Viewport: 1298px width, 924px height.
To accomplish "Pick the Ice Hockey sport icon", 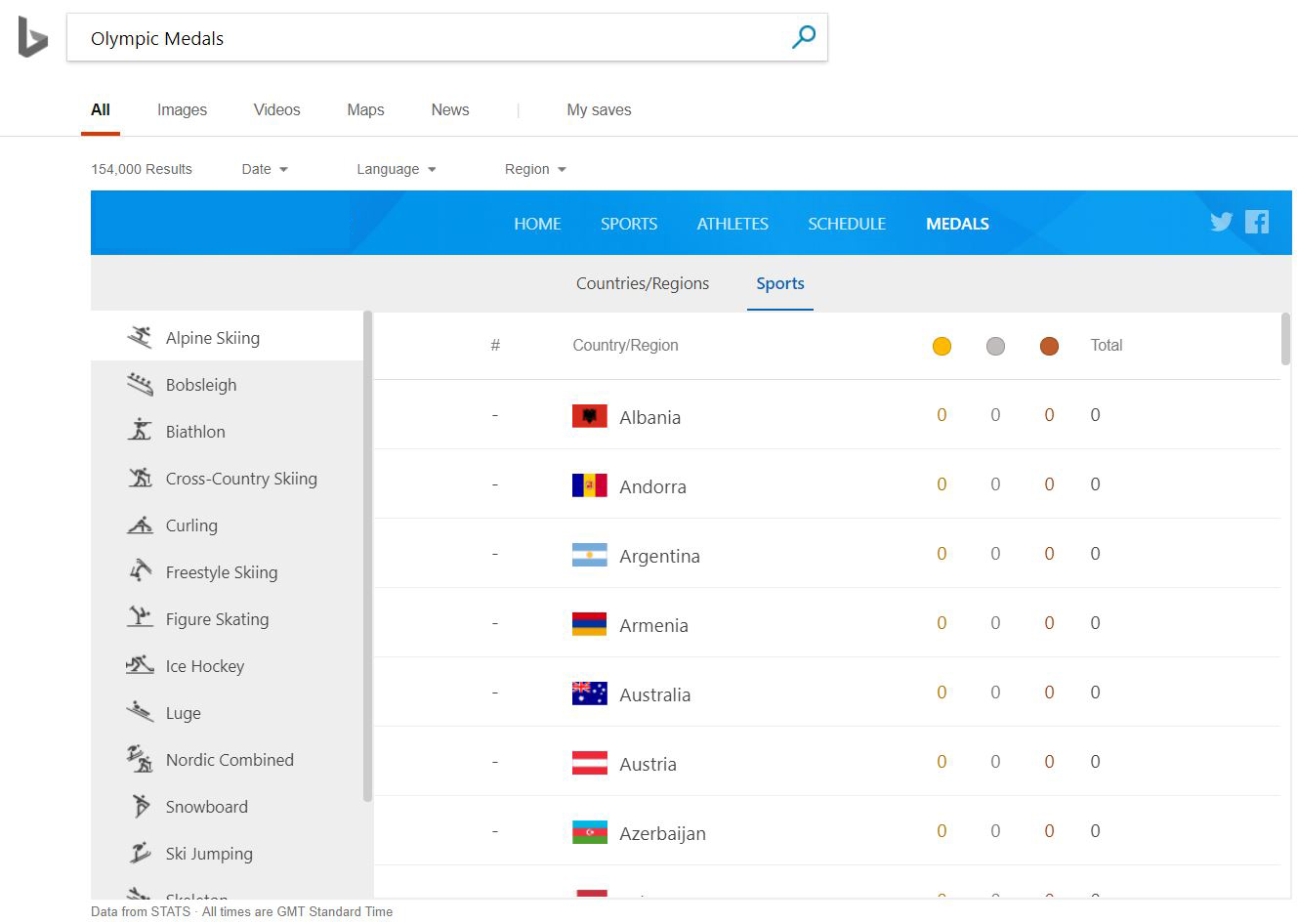I will tap(140, 666).
